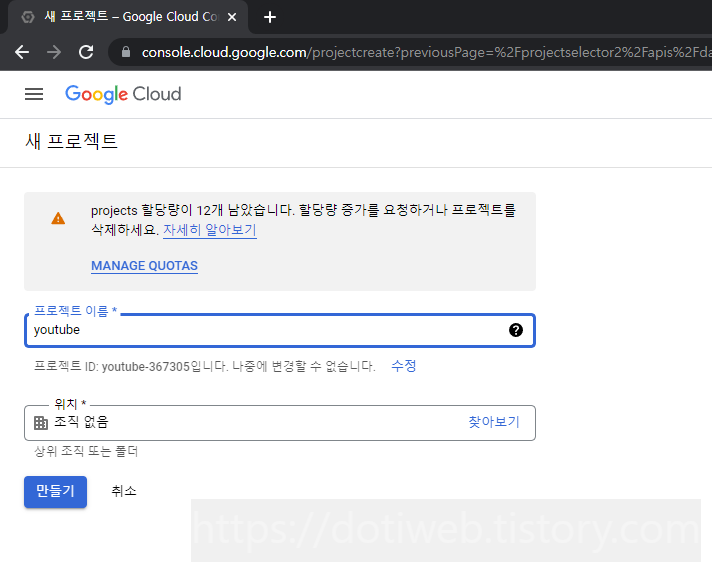Click the project ID text youtube-367305
Viewport: 712px width, 587px height.
[146, 366]
